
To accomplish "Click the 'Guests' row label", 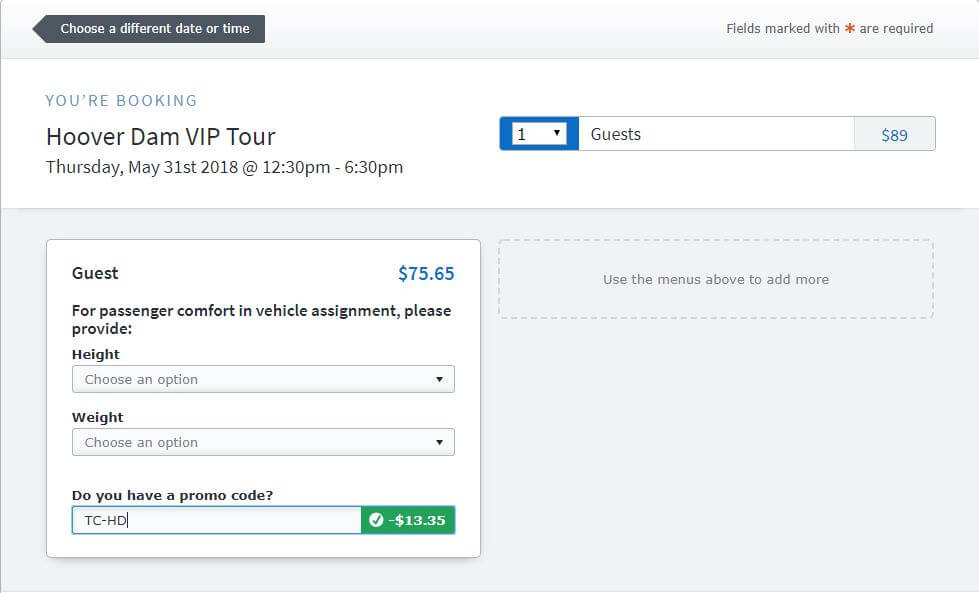I will tap(616, 134).
